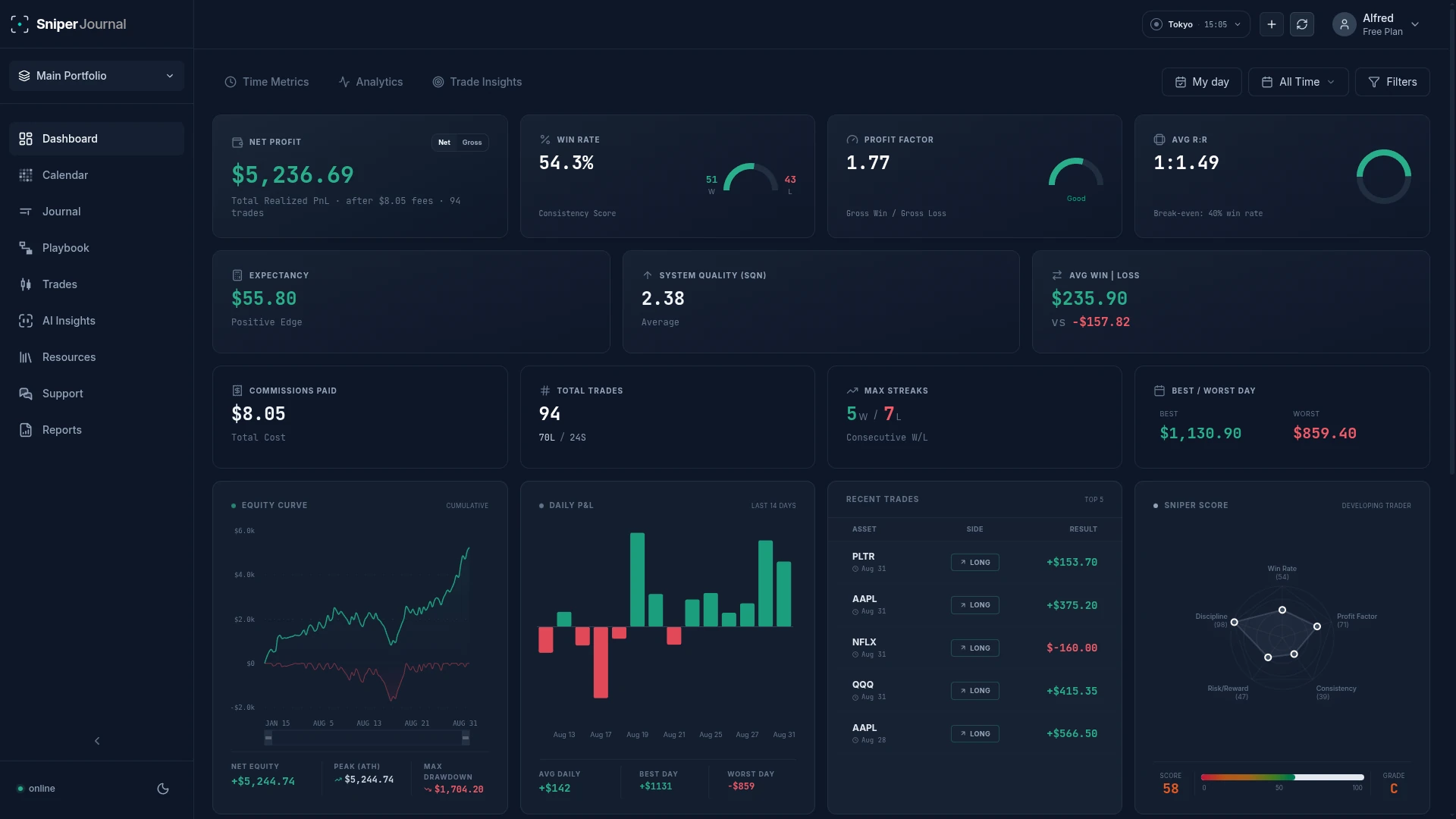Select the QQQ recent trade row
1456x819 pixels.
pyautogui.click(x=974, y=691)
